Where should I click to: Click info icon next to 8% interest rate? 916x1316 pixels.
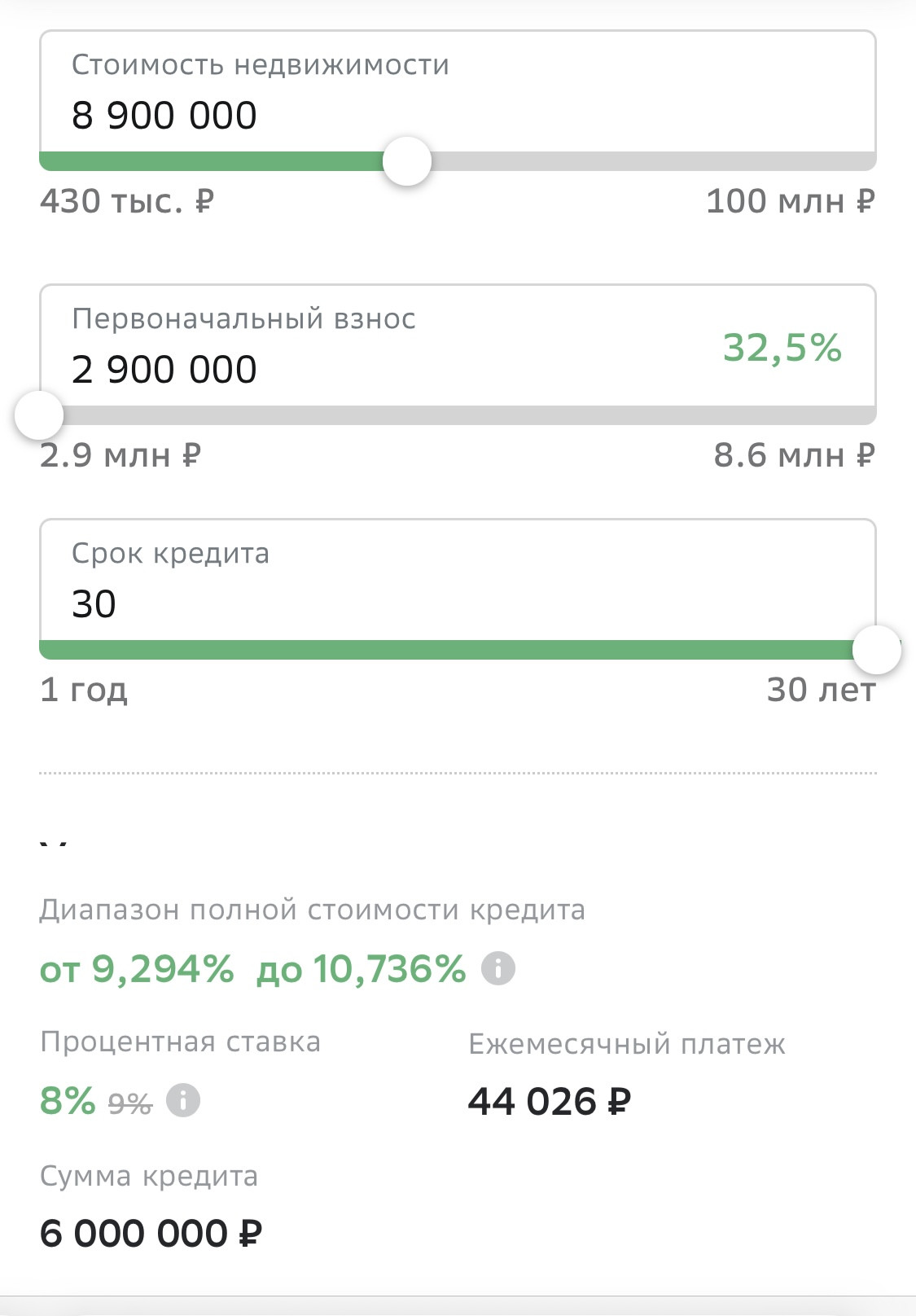(x=183, y=1101)
